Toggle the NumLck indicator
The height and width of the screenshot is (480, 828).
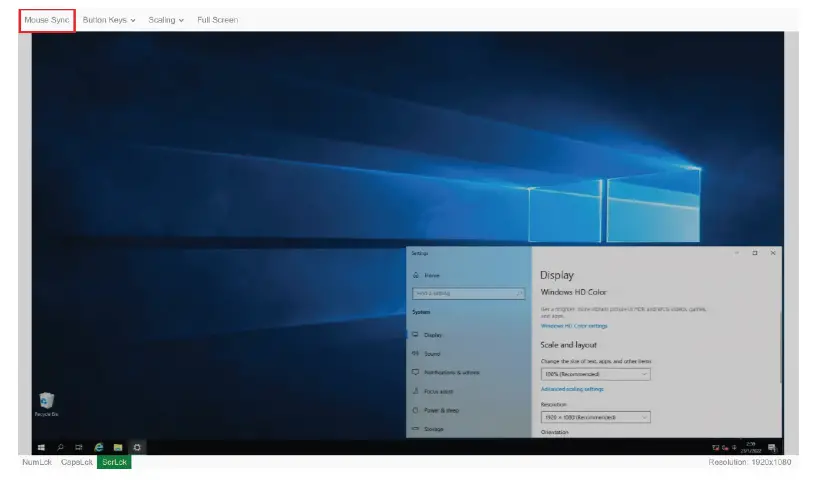[x=38, y=462]
